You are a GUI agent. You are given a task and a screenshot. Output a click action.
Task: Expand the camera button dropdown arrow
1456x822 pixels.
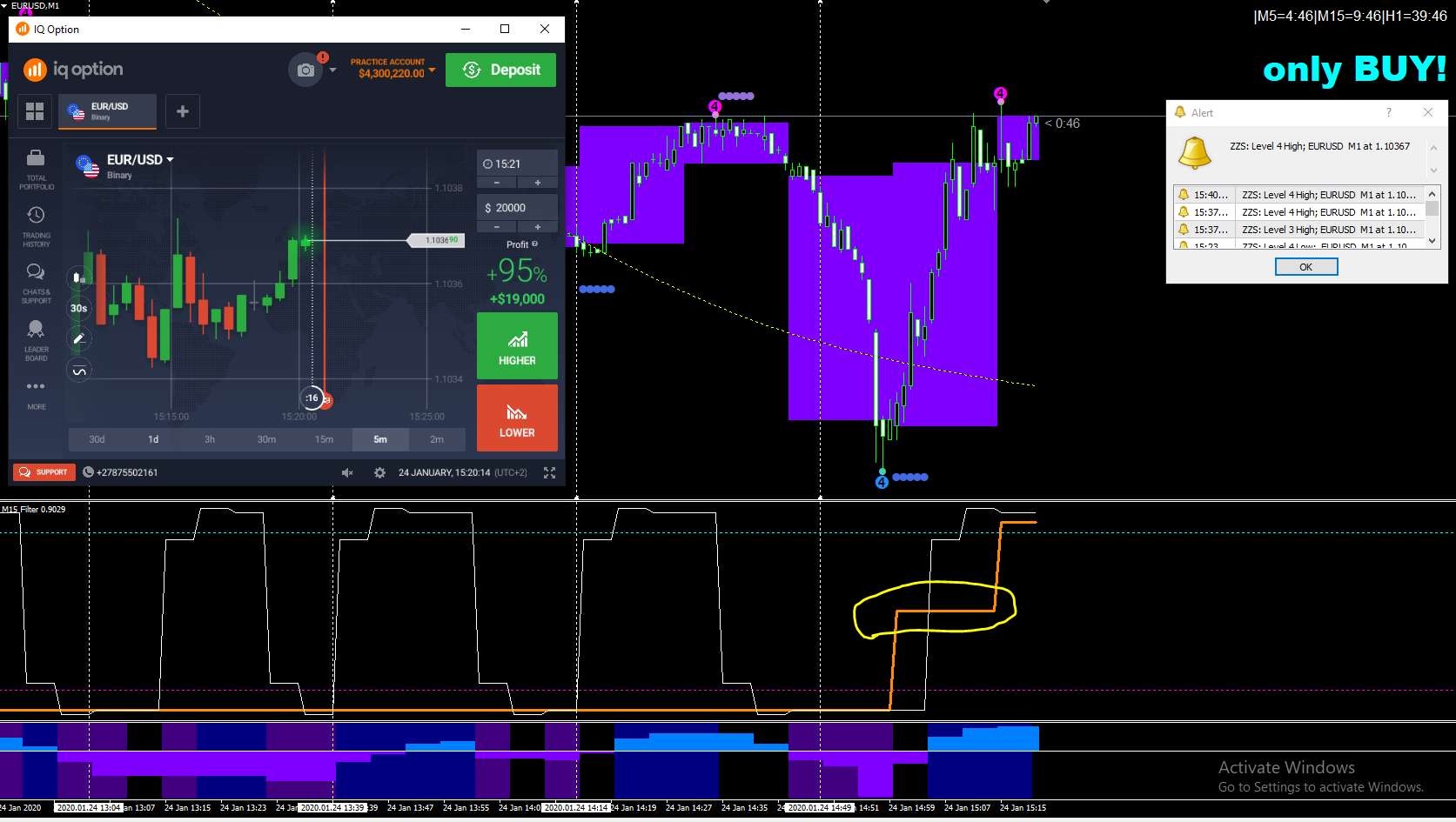[332, 70]
